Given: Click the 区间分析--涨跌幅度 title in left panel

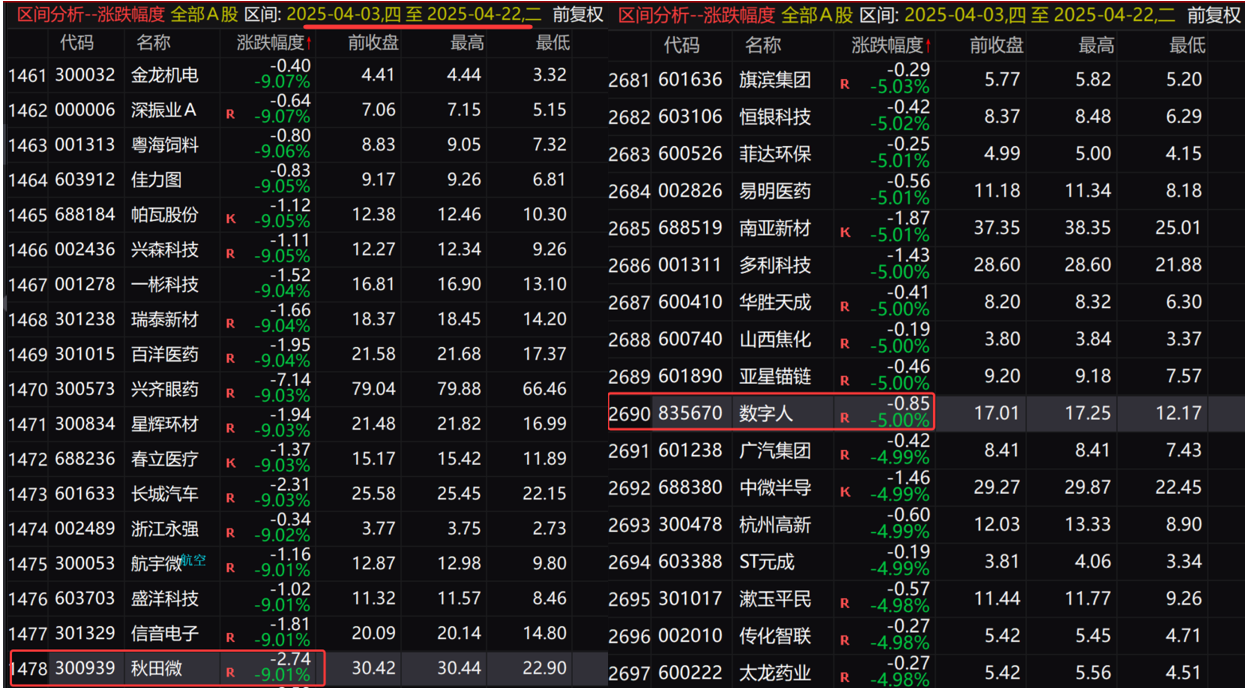Looking at the screenshot, I should 90,14.
